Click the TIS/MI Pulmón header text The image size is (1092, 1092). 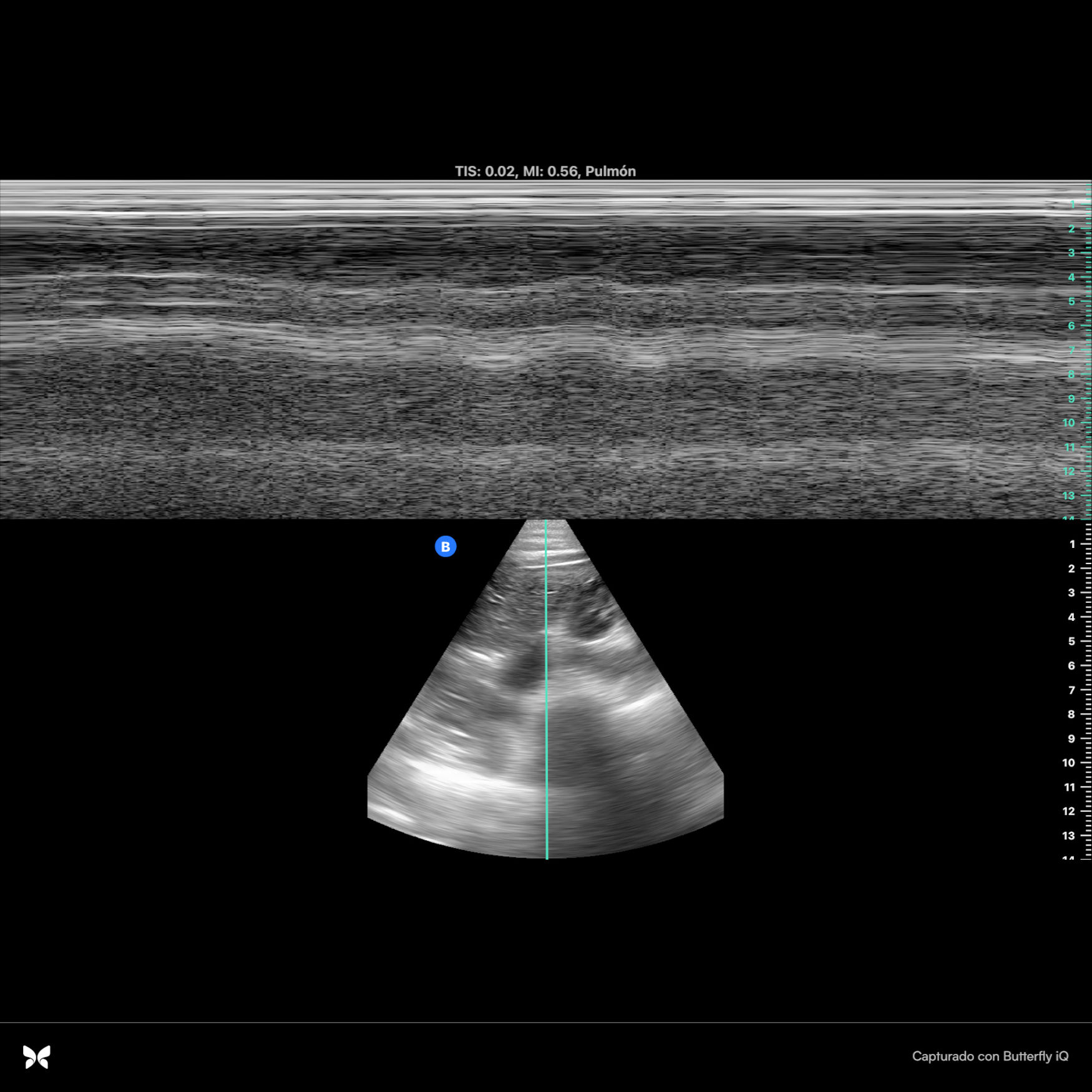545,172
